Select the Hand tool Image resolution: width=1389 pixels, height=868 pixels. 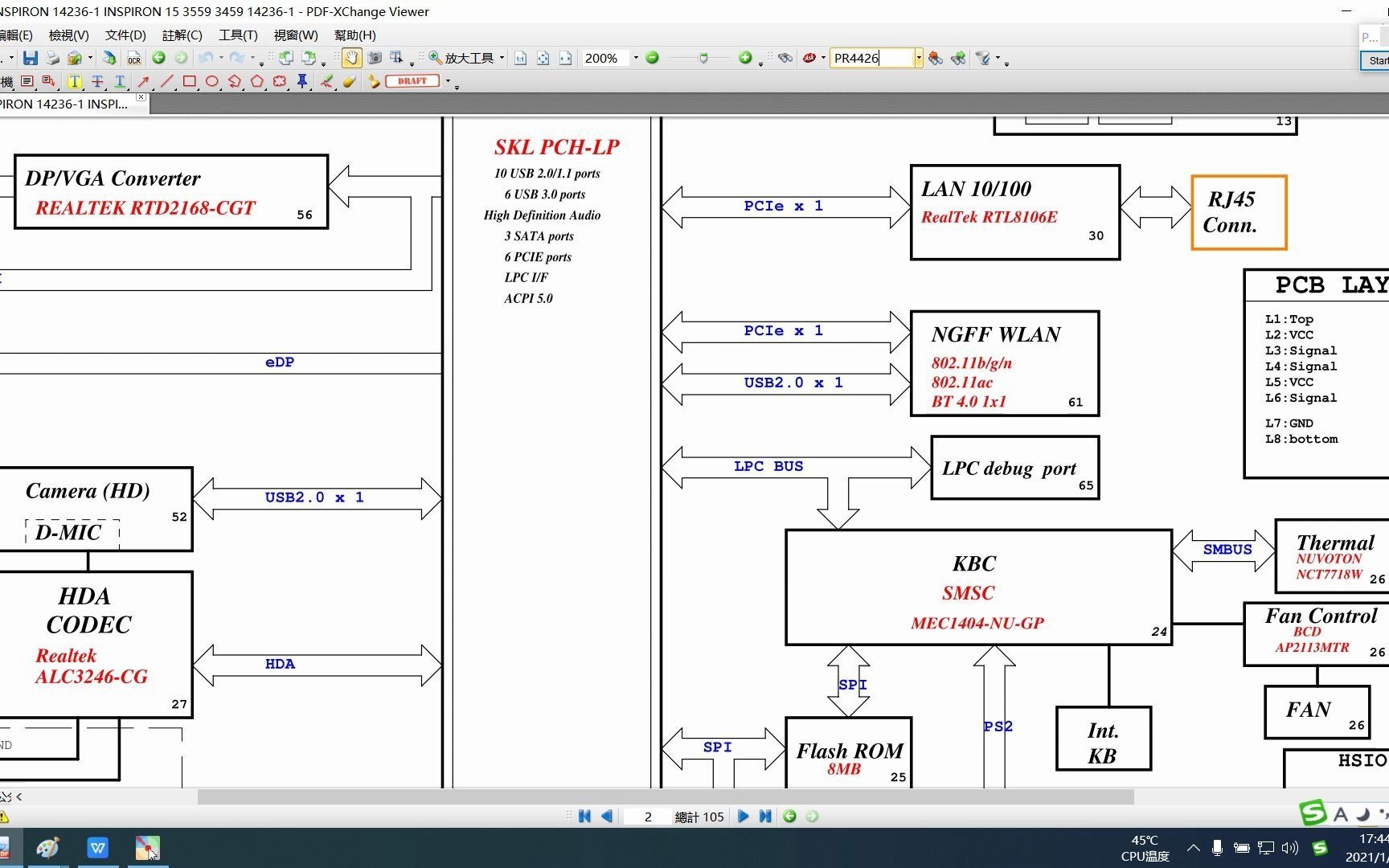(x=351, y=58)
